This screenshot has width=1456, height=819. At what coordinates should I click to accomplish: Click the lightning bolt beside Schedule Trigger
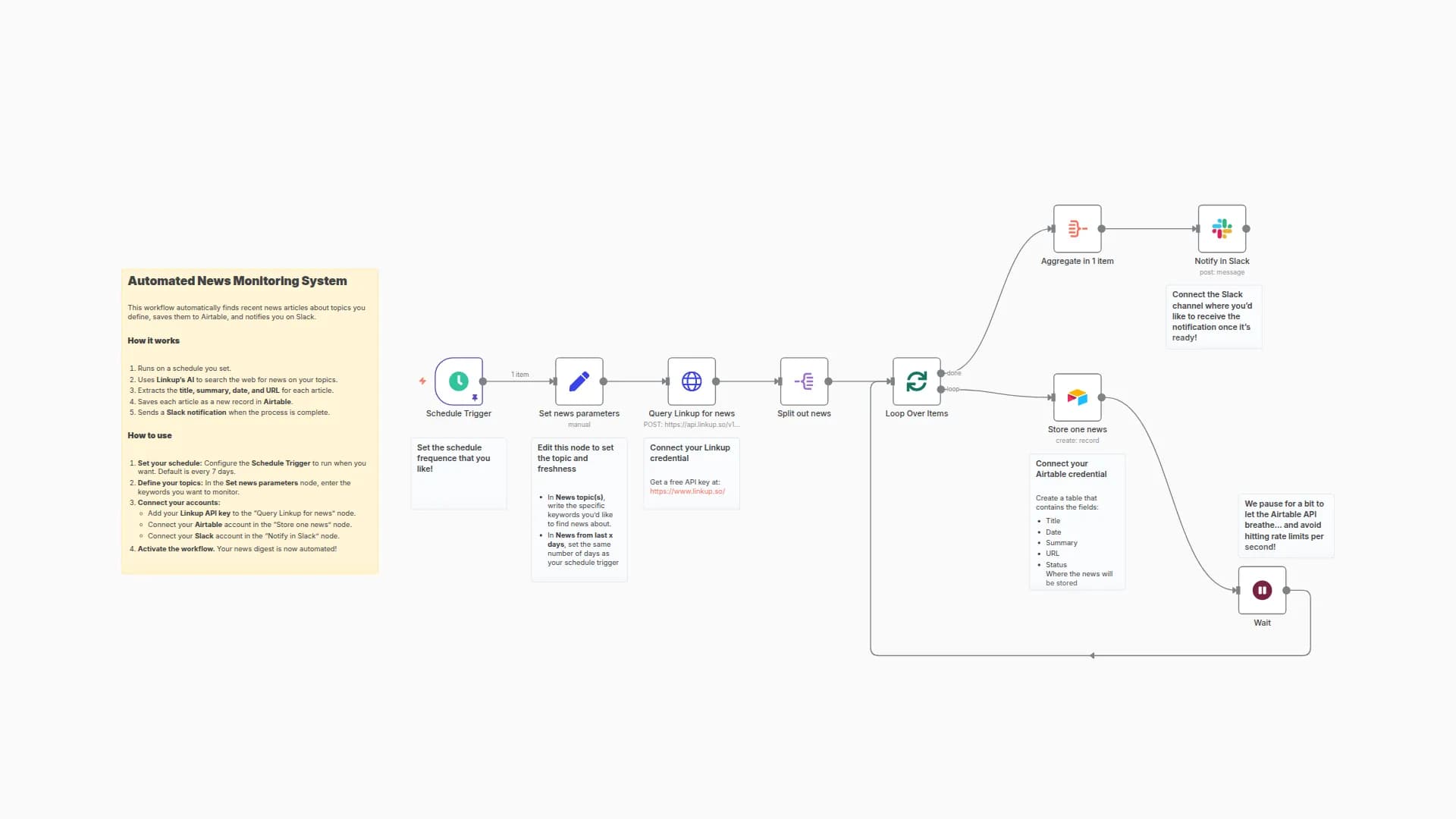[422, 381]
